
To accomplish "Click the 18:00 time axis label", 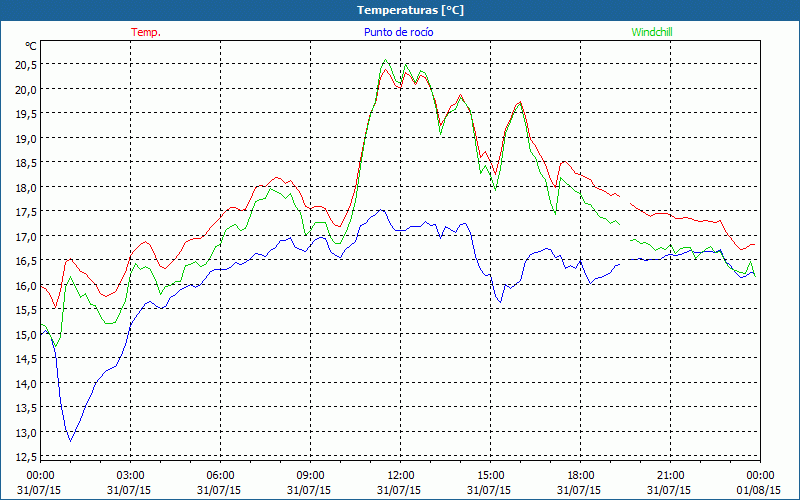I will coord(581,475).
